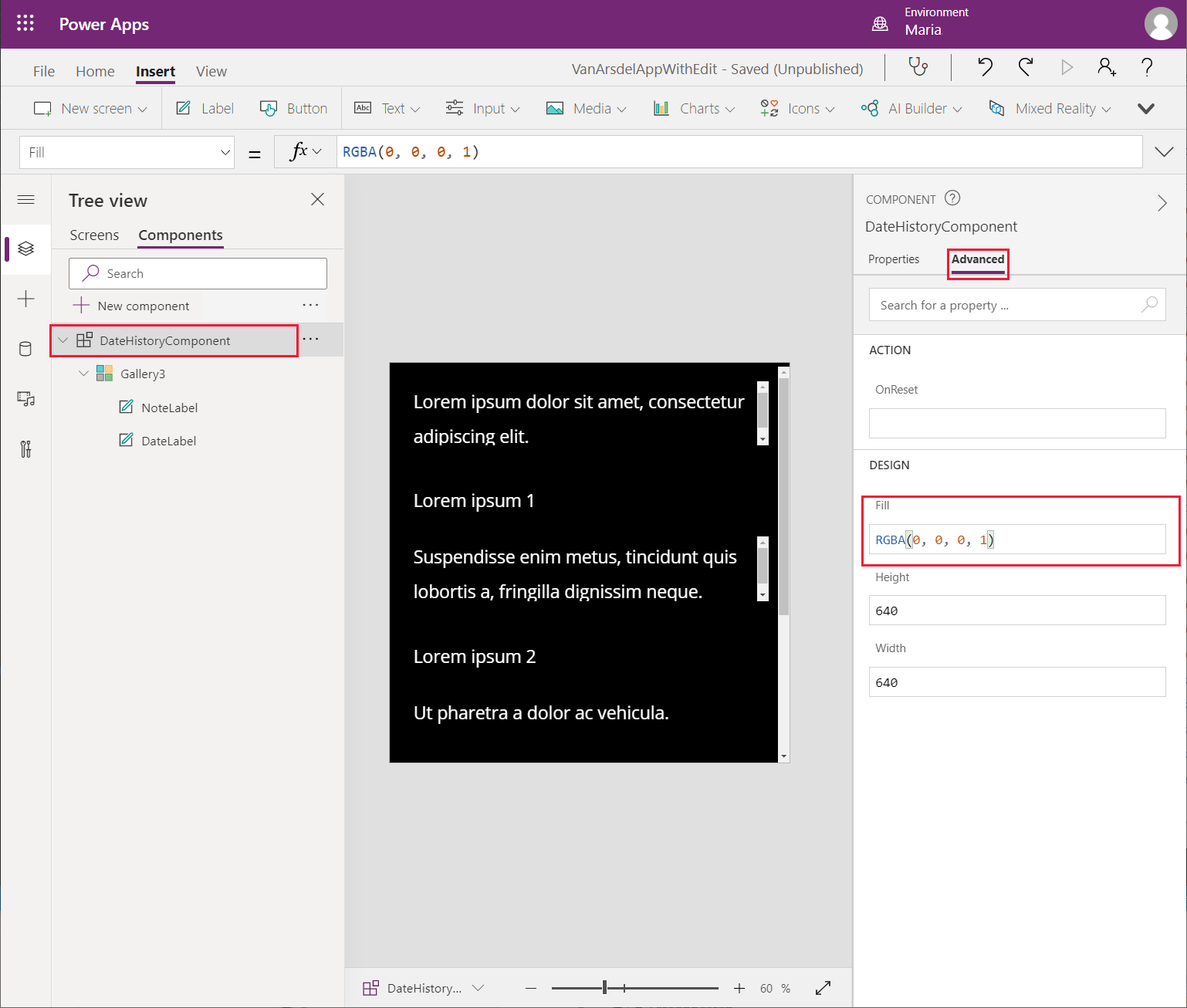Fit canvas to window icon
1187x1008 pixels.
pyautogui.click(x=823, y=988)
